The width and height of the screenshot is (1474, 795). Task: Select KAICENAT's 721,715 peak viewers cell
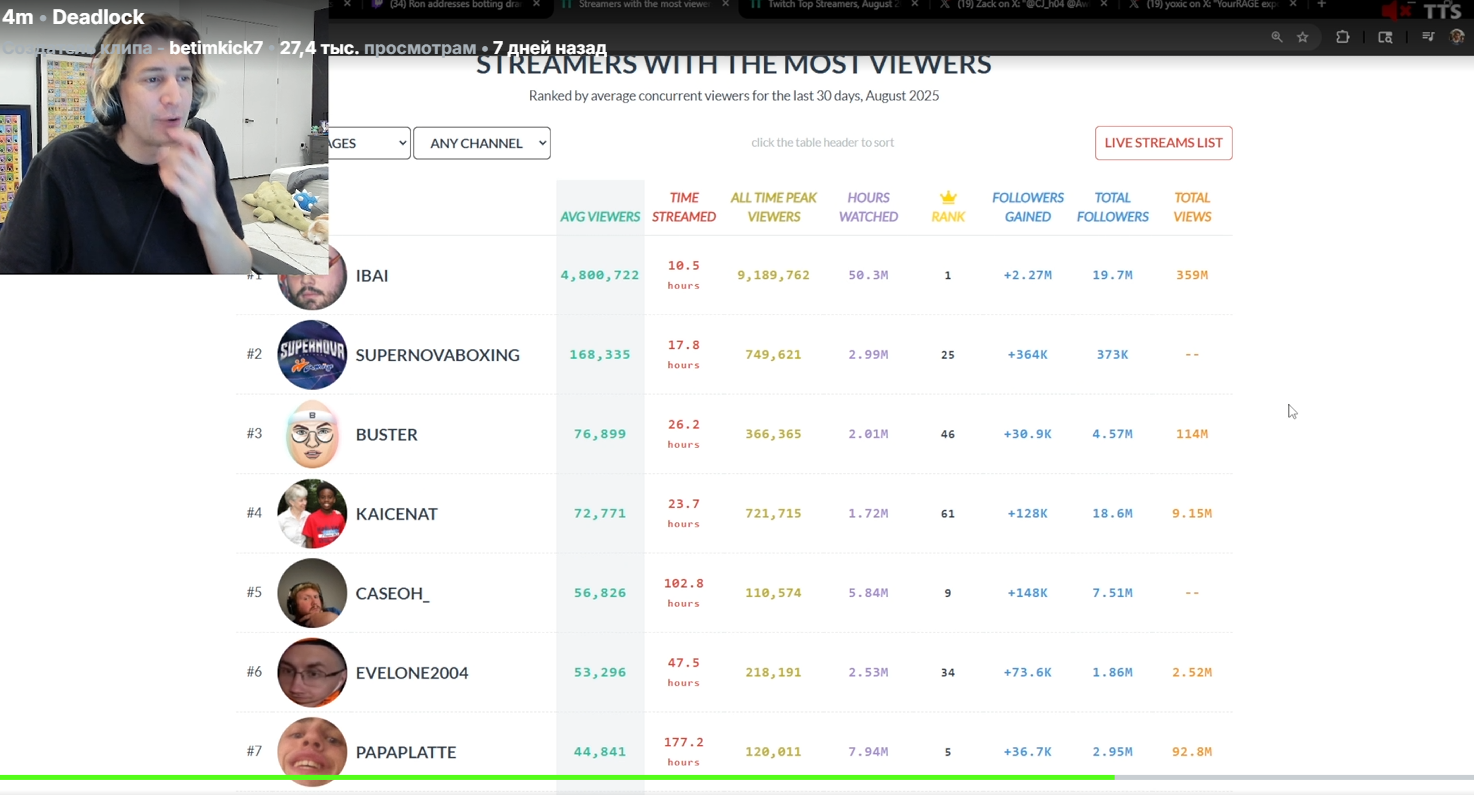point(773,513)
